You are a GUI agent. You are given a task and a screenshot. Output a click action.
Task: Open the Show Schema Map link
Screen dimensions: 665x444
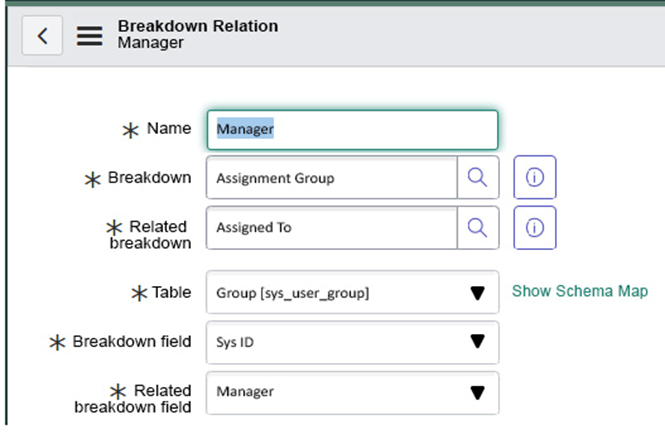click(580, 291)
